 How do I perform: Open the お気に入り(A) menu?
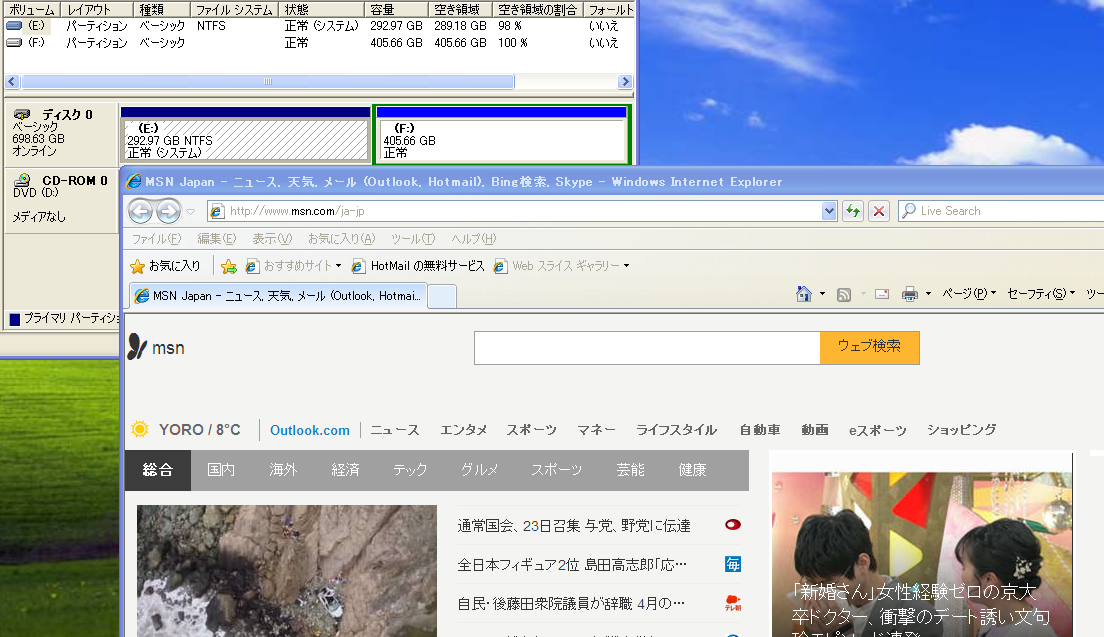click(341, 239)
